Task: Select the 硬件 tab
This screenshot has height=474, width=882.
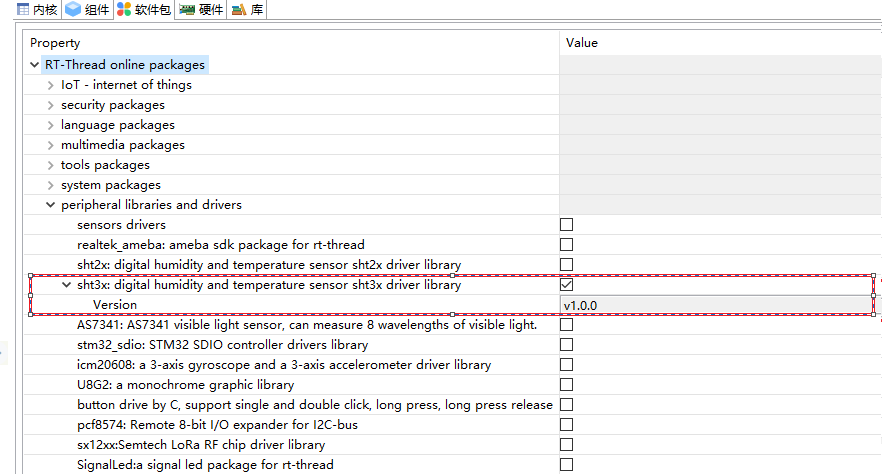Action: (x=202, y=10)
